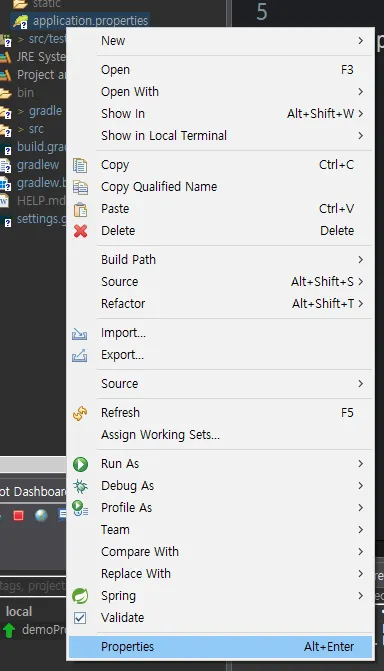Screen dimensions: 384x671
Task: Click the Paste clipboard icon
Action: point(80,209)
